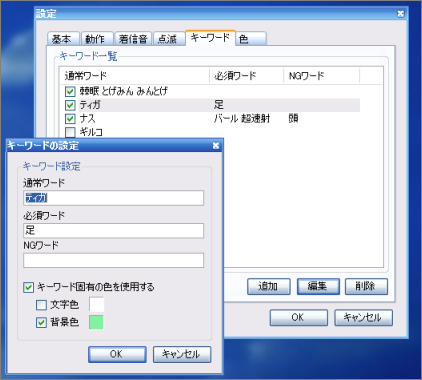Toggle the ティガ row checkbox
This screenshot has height=380, width=422.
point(70,105)
